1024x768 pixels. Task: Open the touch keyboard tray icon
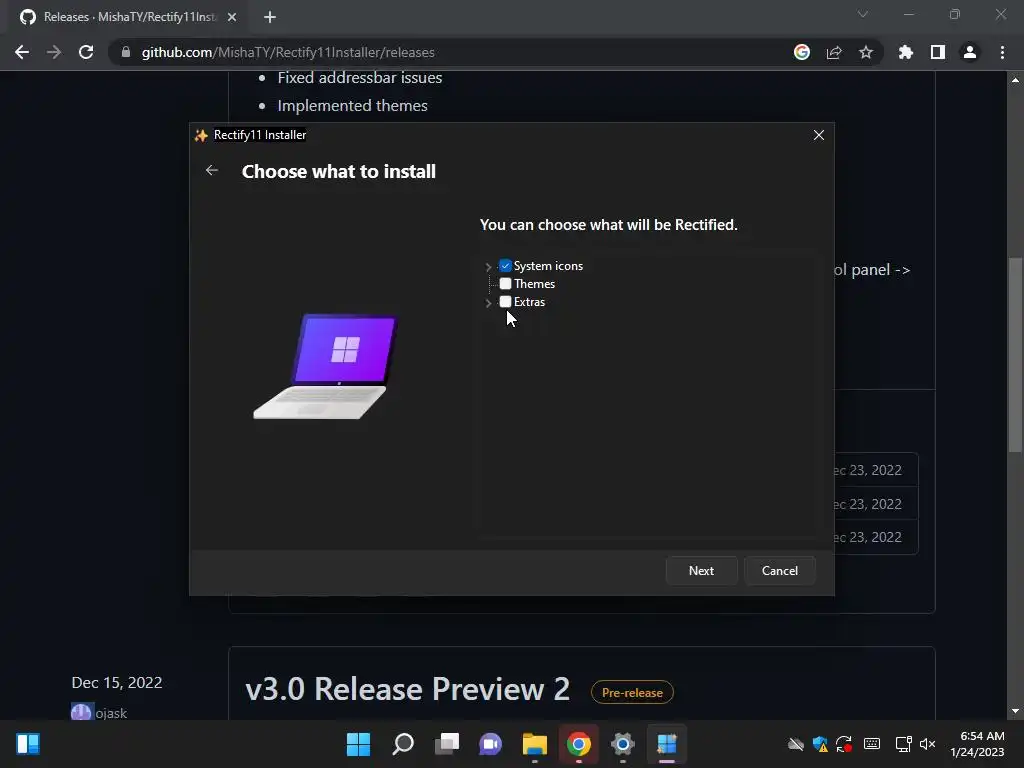(872, 744)
